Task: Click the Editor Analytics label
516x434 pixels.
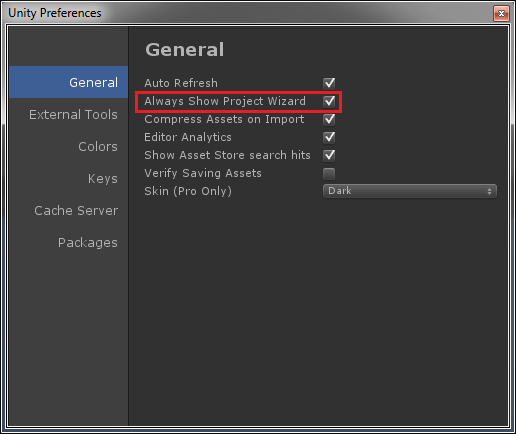Action: pos(188,137)
